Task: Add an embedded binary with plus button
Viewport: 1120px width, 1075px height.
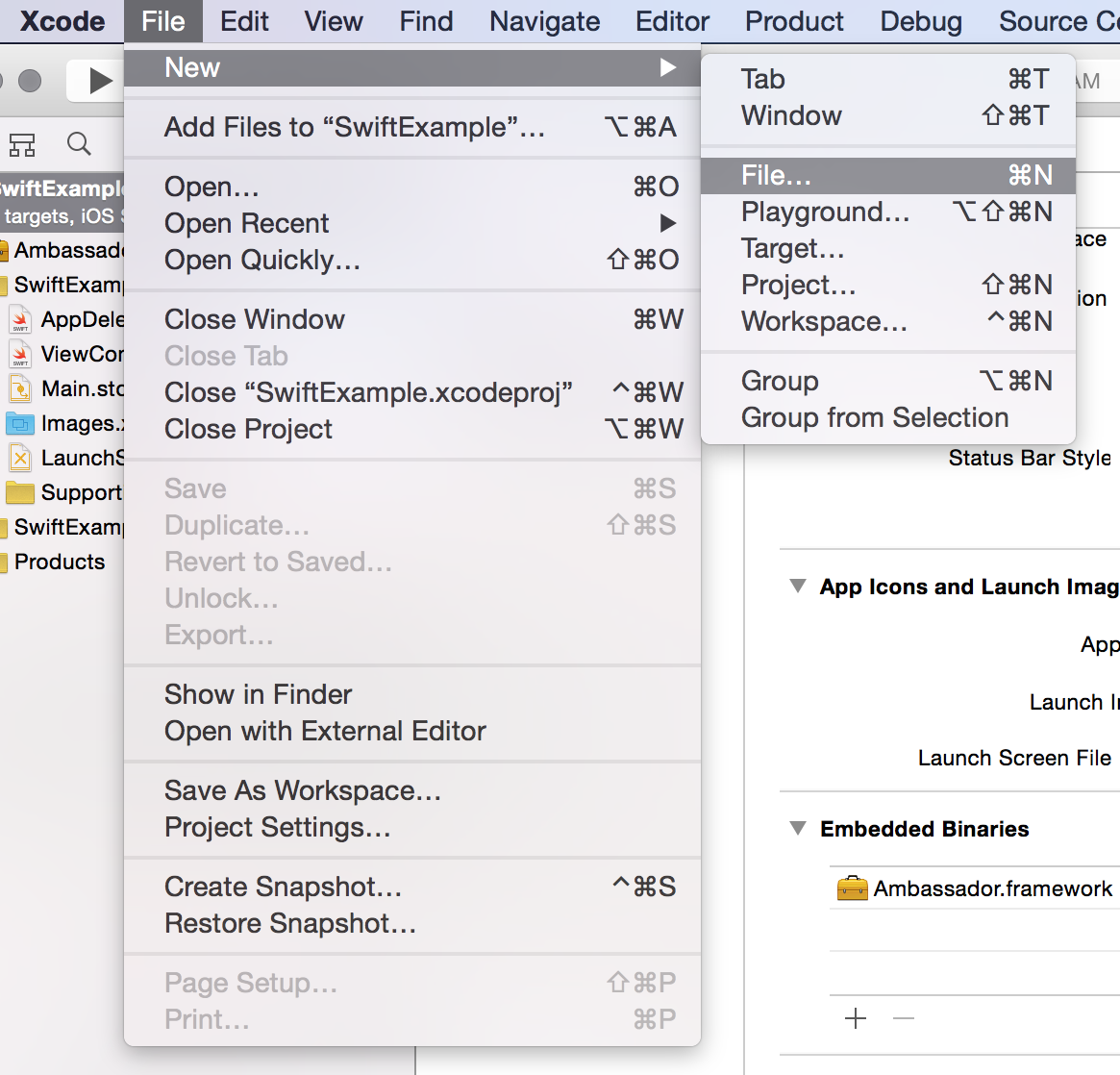Action: point(855,1018)
